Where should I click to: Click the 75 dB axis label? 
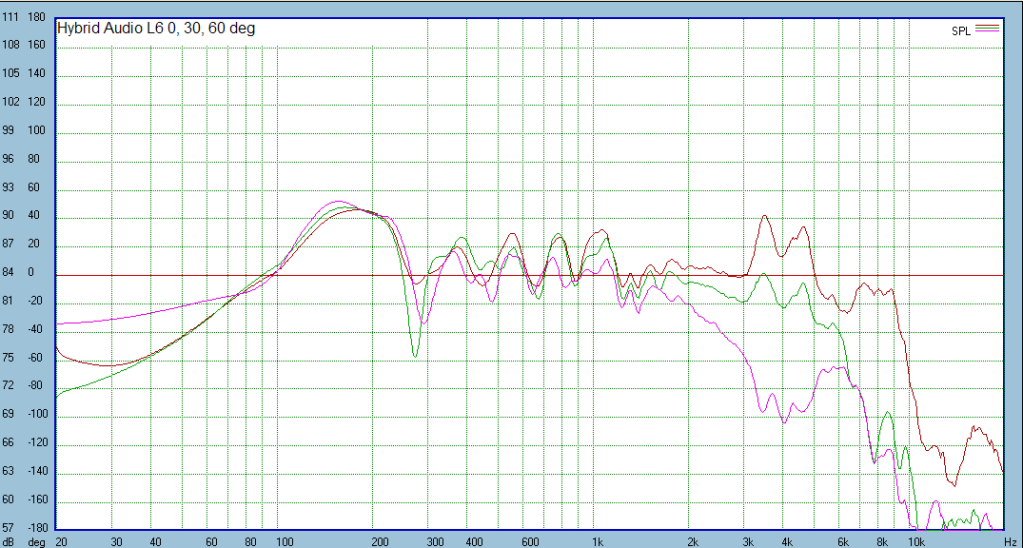click(10, 358)
